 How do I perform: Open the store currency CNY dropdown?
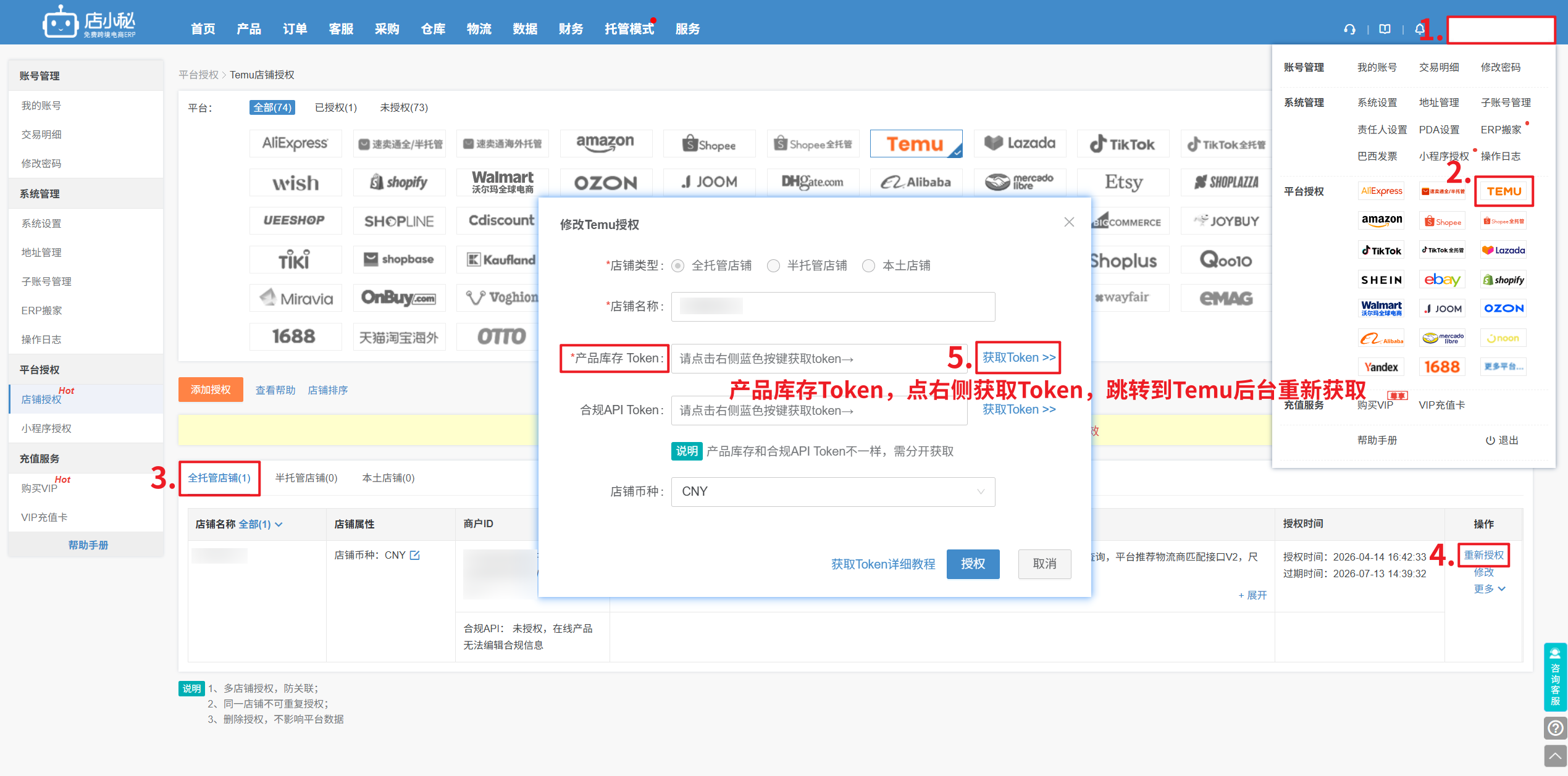[x=832, y=491]
